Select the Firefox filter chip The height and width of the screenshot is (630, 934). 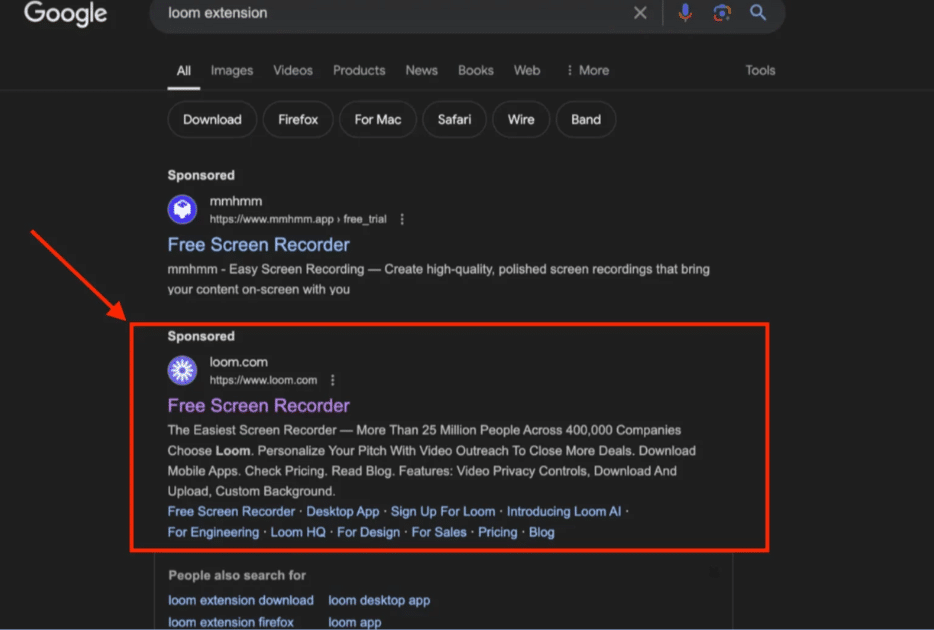298,119
